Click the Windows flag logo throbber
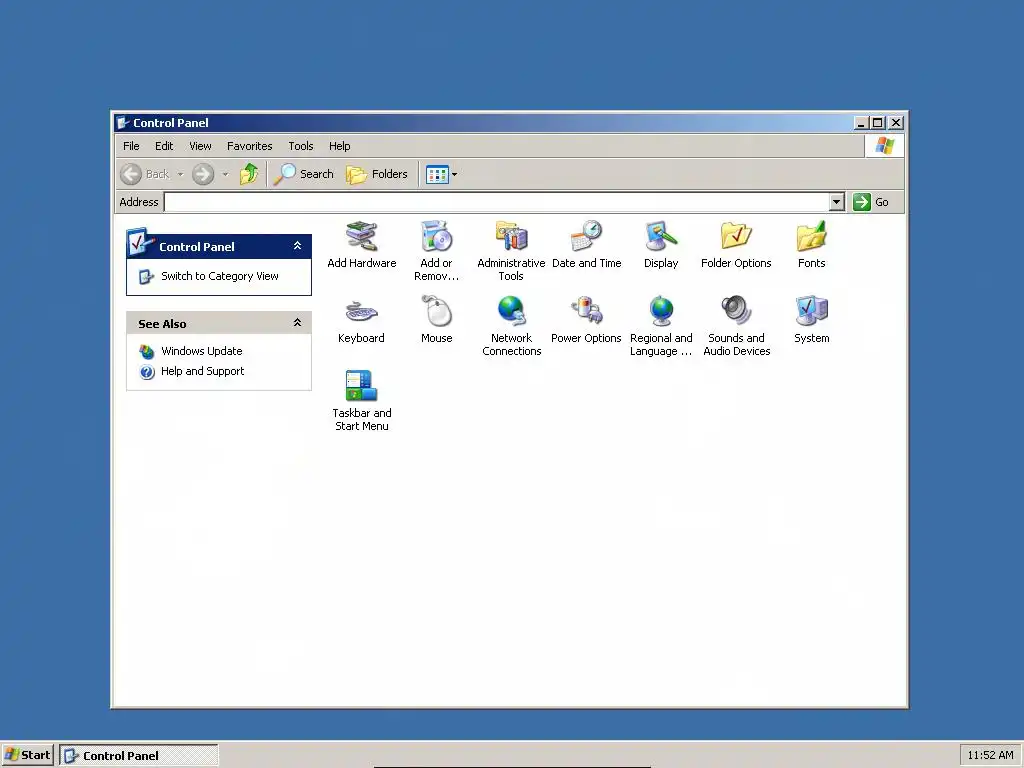Image resolution: width=1024 pixels, height=768 pixels. coord(884,146)
